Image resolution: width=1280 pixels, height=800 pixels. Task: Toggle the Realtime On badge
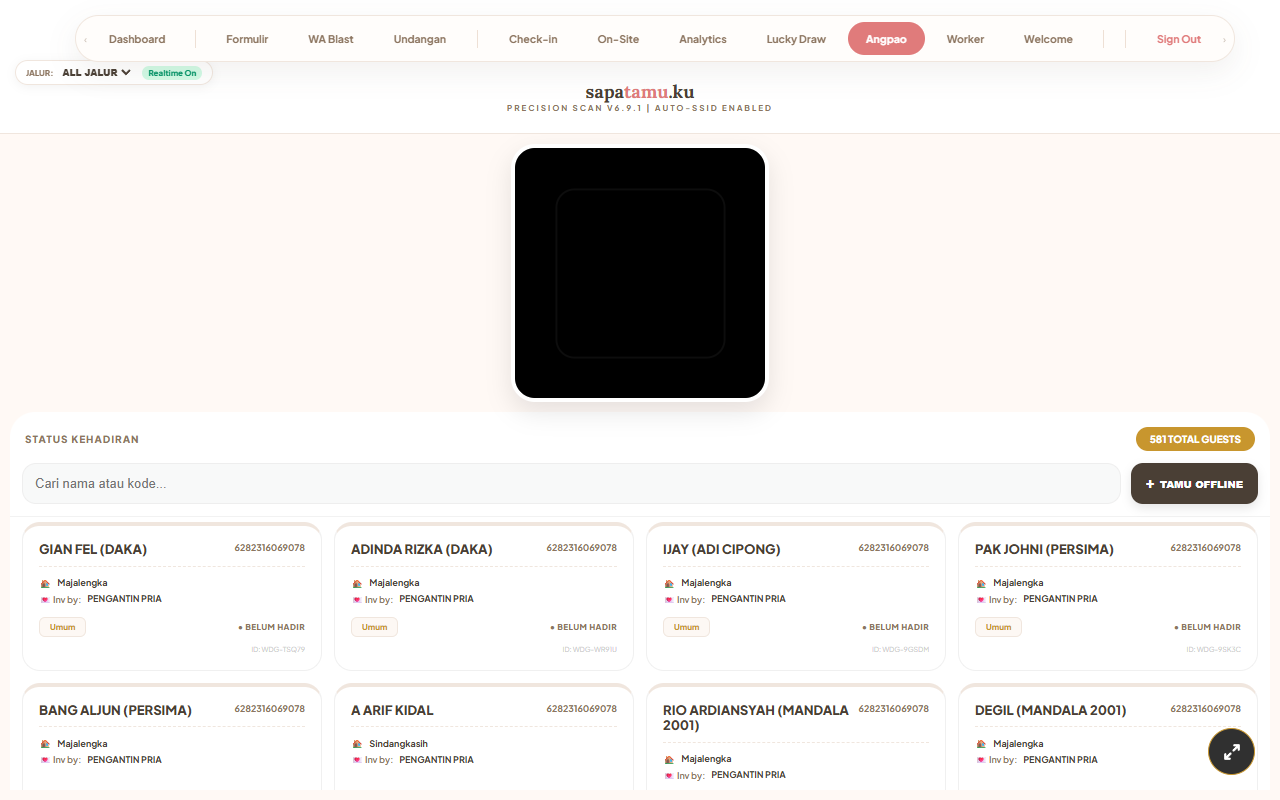[x=172, y=73]
